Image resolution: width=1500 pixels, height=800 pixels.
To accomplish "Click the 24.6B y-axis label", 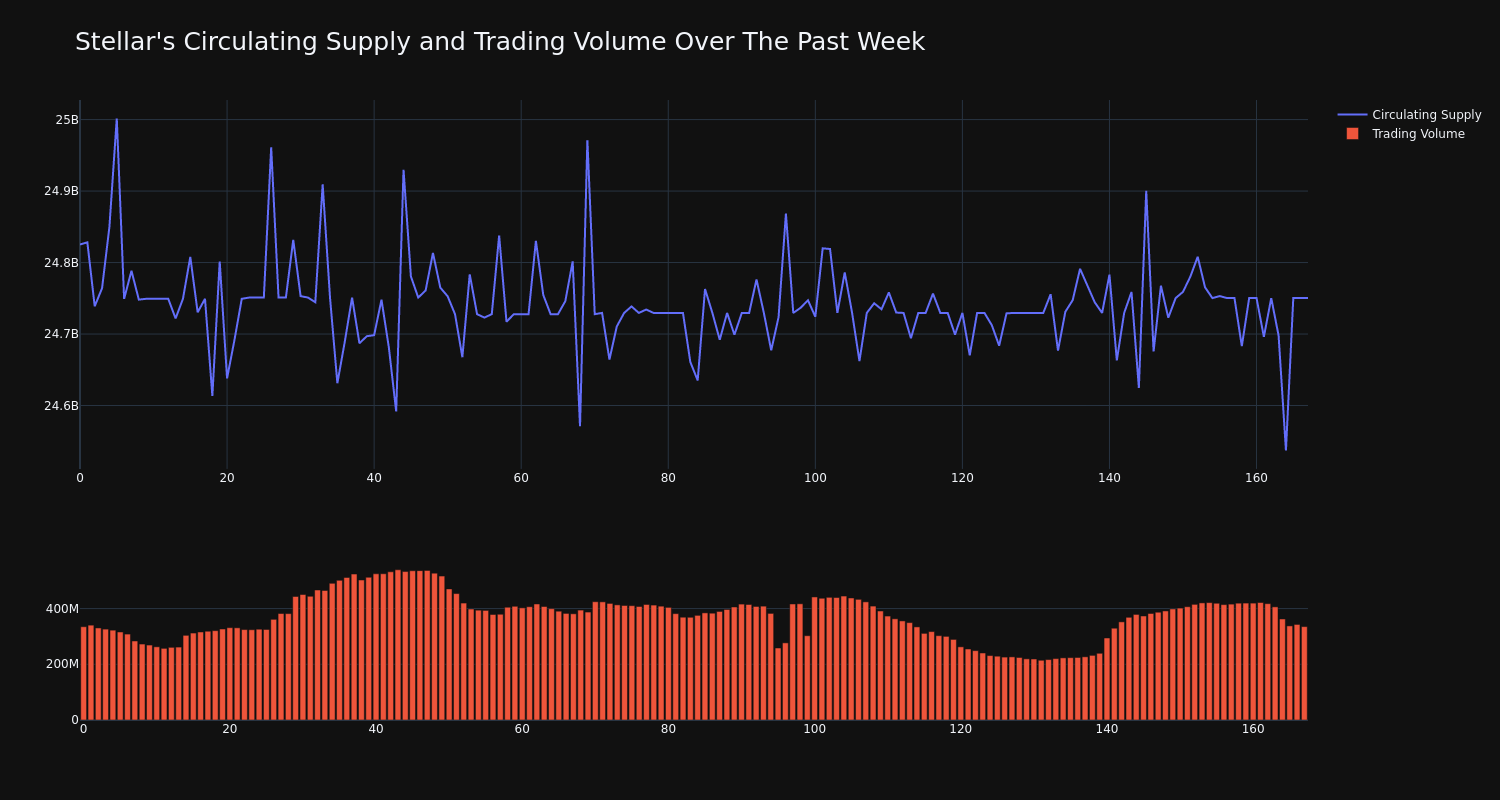I will (61, 406).
